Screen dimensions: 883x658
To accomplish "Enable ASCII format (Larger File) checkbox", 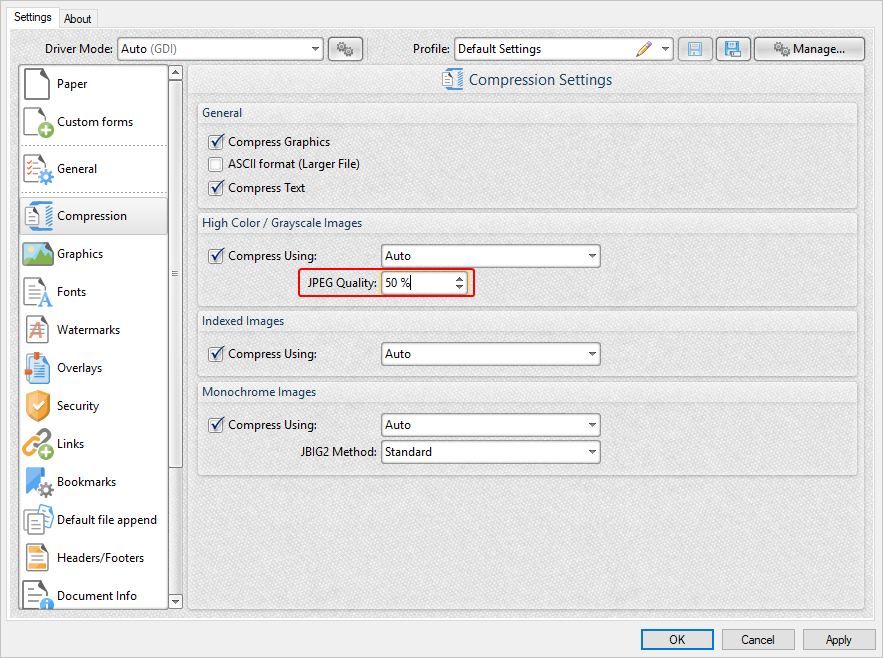I will point(215,164).
